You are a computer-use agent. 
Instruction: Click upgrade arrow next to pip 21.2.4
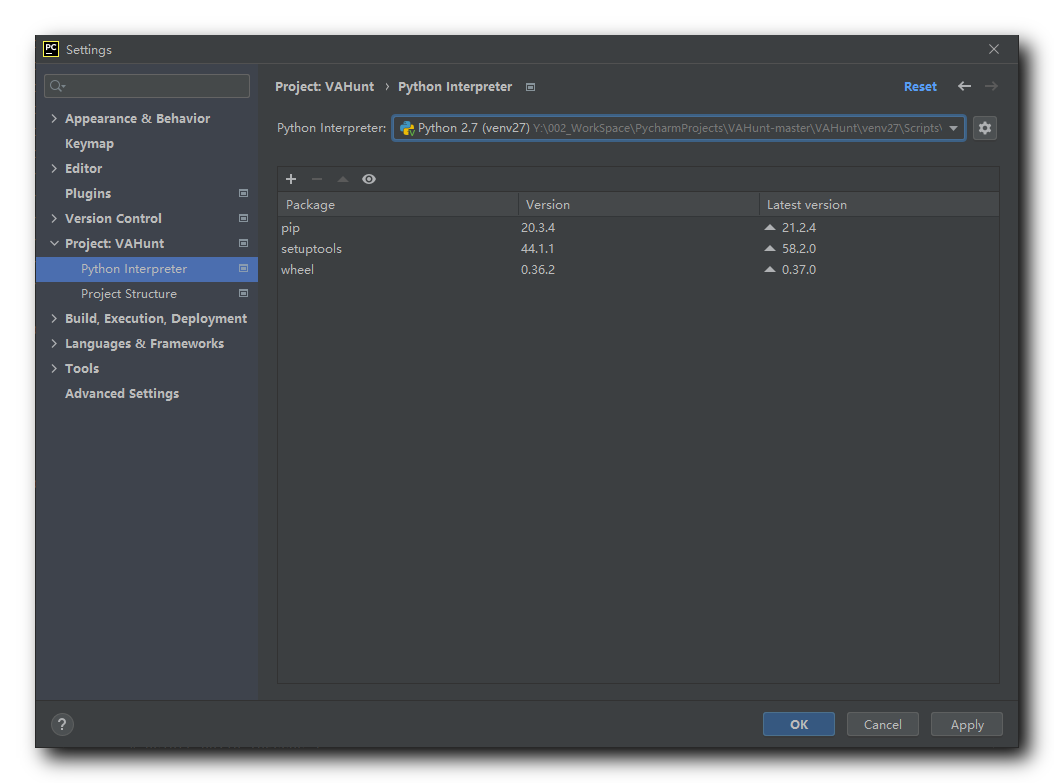(x=770, y=227)
